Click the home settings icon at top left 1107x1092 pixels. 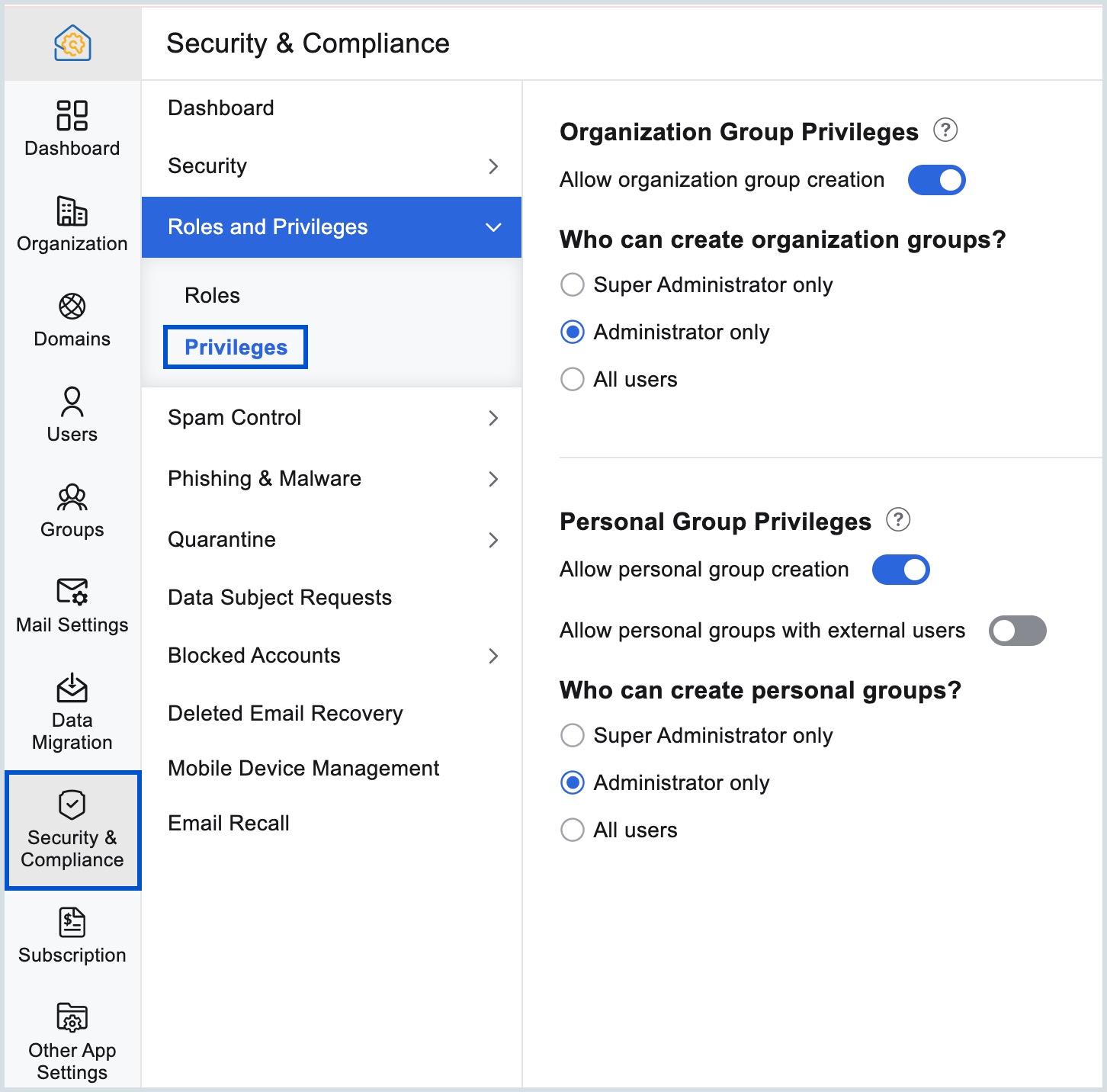point(72,43)
